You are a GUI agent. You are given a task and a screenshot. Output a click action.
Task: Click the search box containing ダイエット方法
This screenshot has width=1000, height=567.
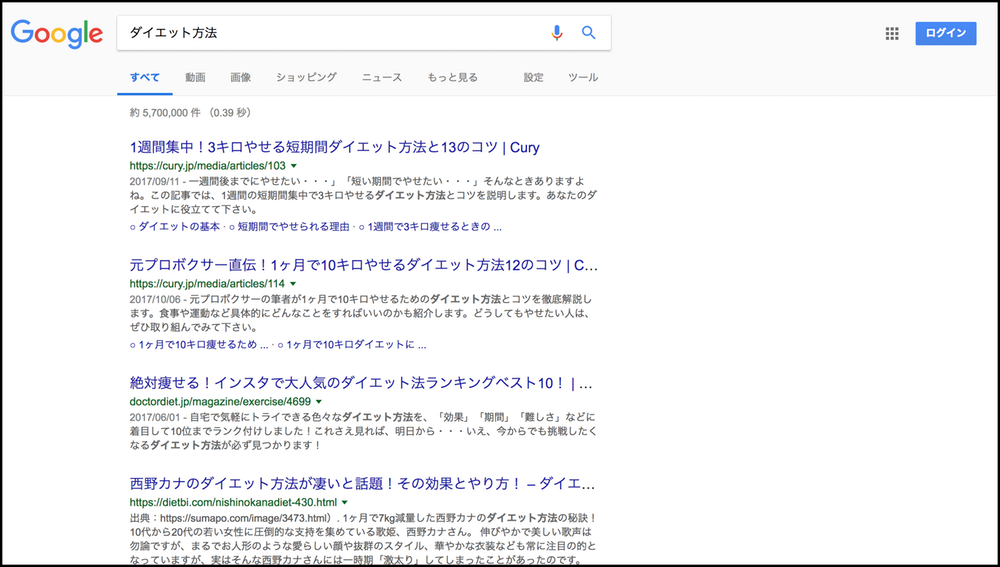coord(330,33)
